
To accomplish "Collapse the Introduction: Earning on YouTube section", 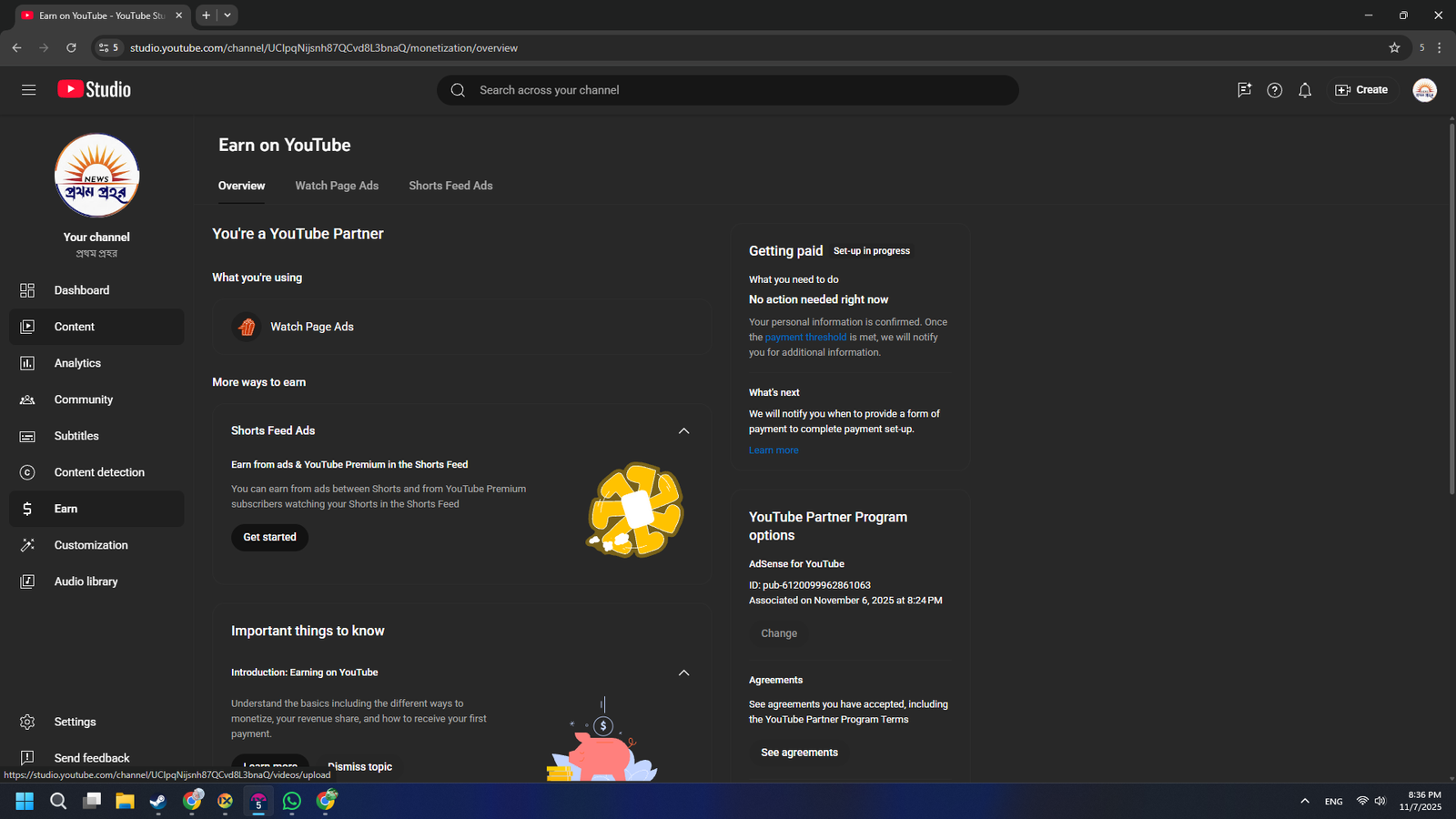I will pos(684,672).
